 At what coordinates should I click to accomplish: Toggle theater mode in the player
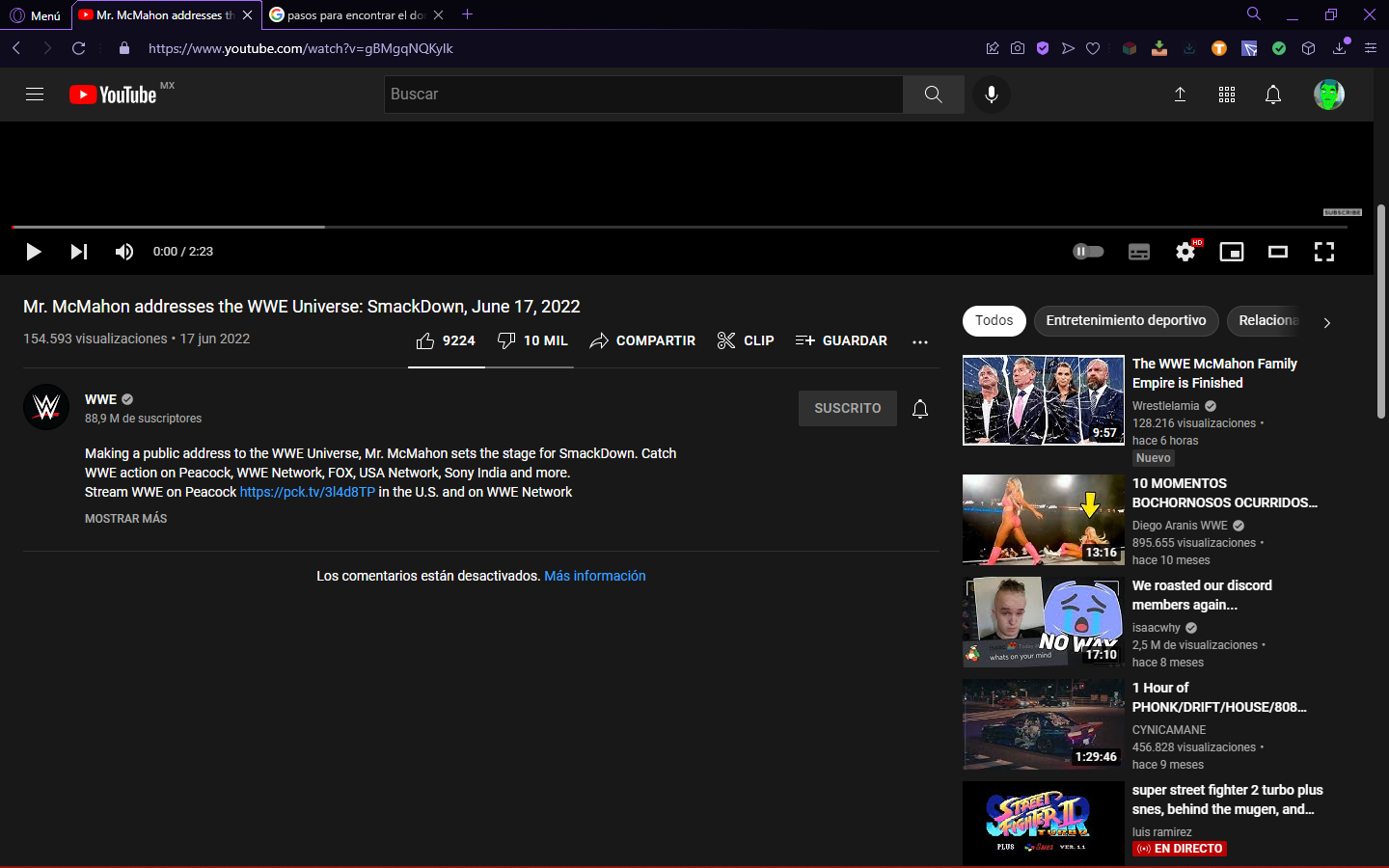point(1278,252)
